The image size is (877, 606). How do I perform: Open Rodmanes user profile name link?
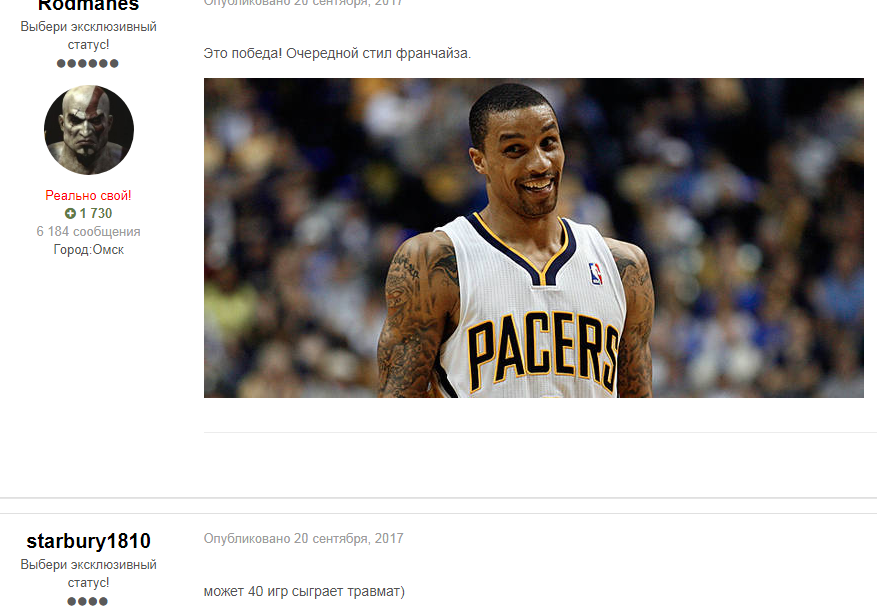point(88,5)
